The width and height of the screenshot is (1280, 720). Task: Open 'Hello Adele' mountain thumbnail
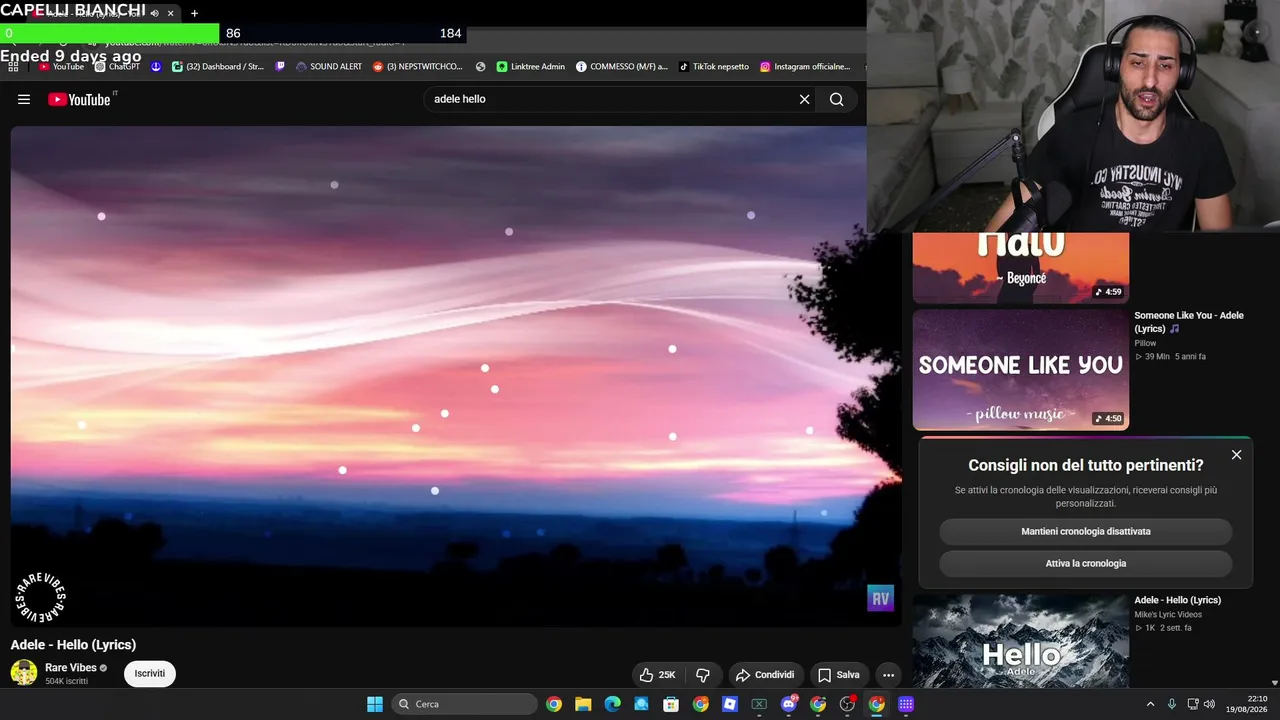click(1021, 641)
